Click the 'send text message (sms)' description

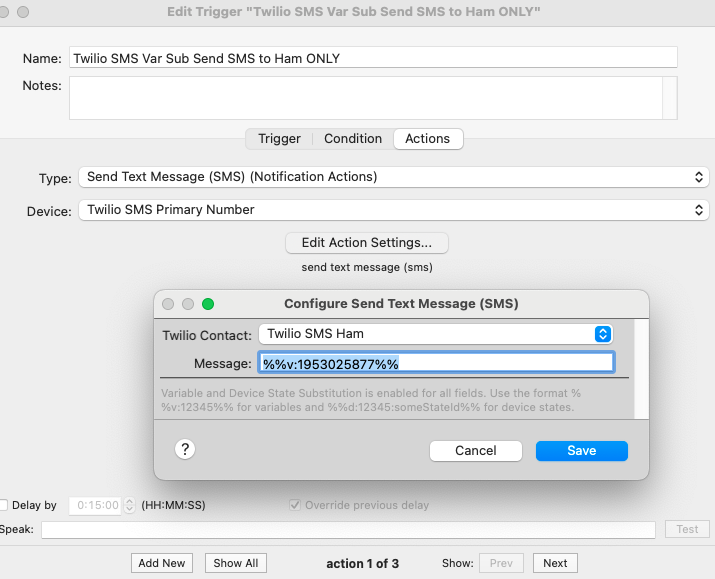(x=367, y=267)
